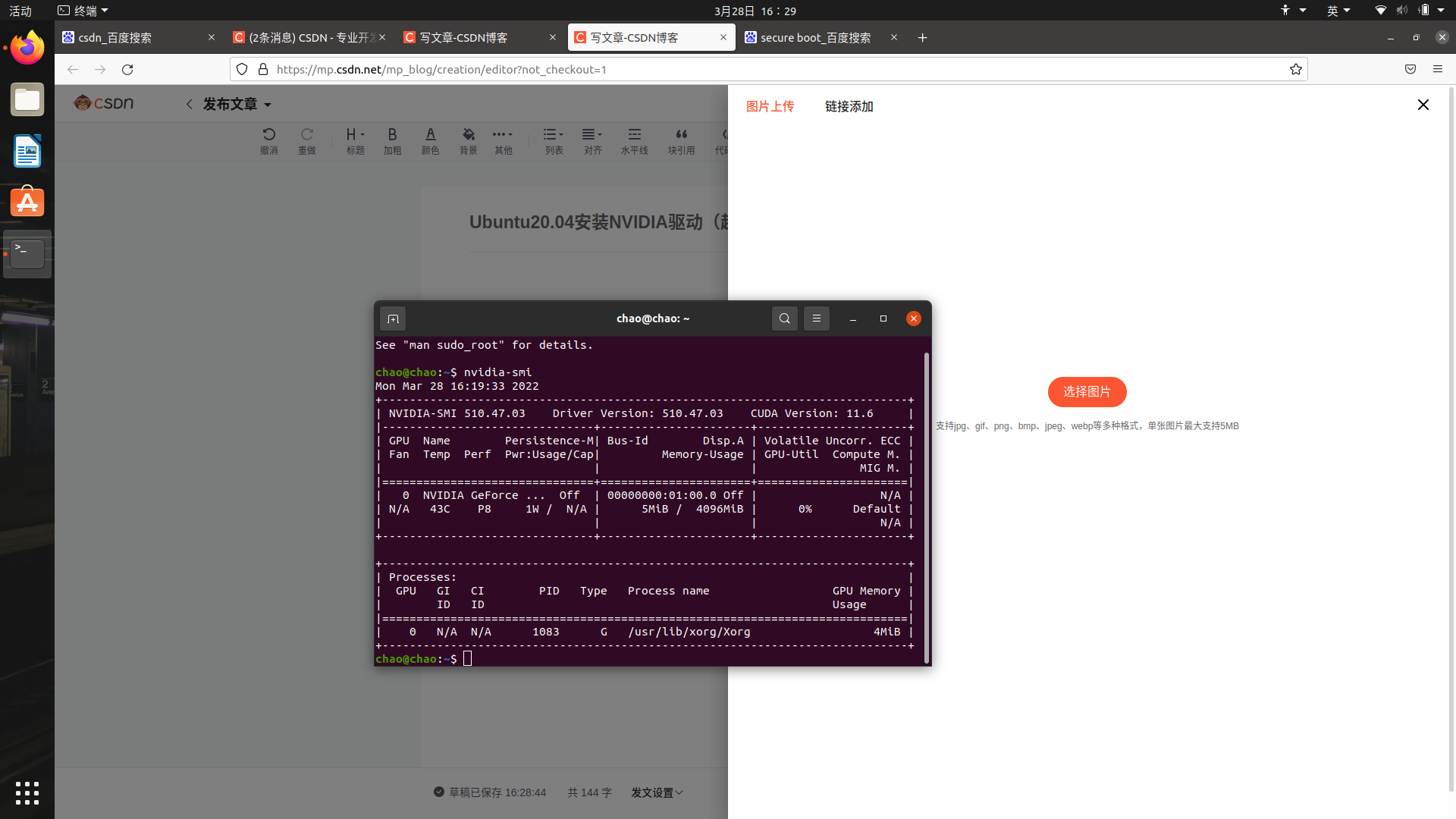Switch to the 链接添加 tab
The height and width of the screenshot is (819, 1456).
point(849,106)
